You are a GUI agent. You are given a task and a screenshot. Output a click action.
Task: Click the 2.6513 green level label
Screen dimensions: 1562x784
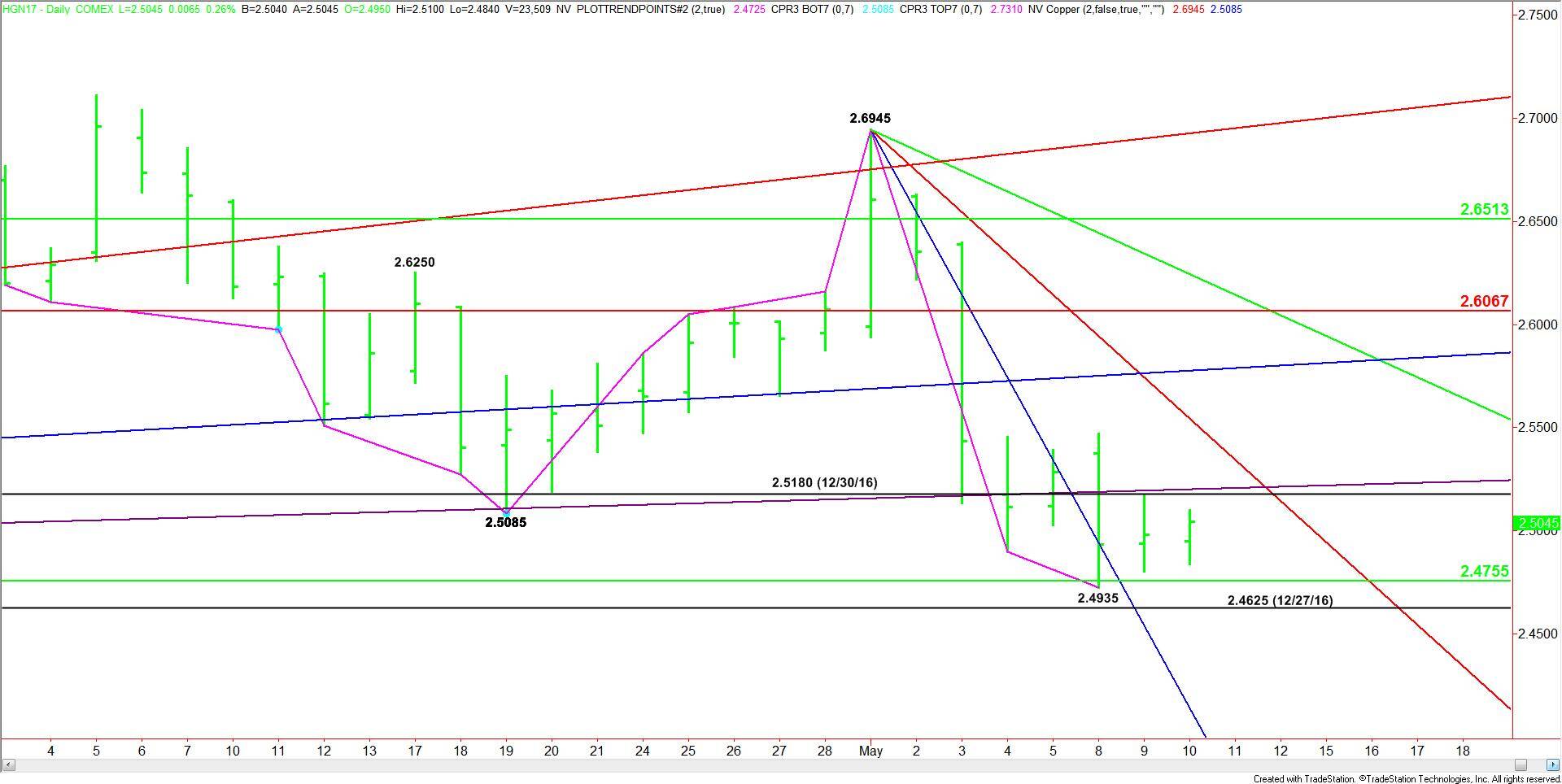pos(1484,210)
